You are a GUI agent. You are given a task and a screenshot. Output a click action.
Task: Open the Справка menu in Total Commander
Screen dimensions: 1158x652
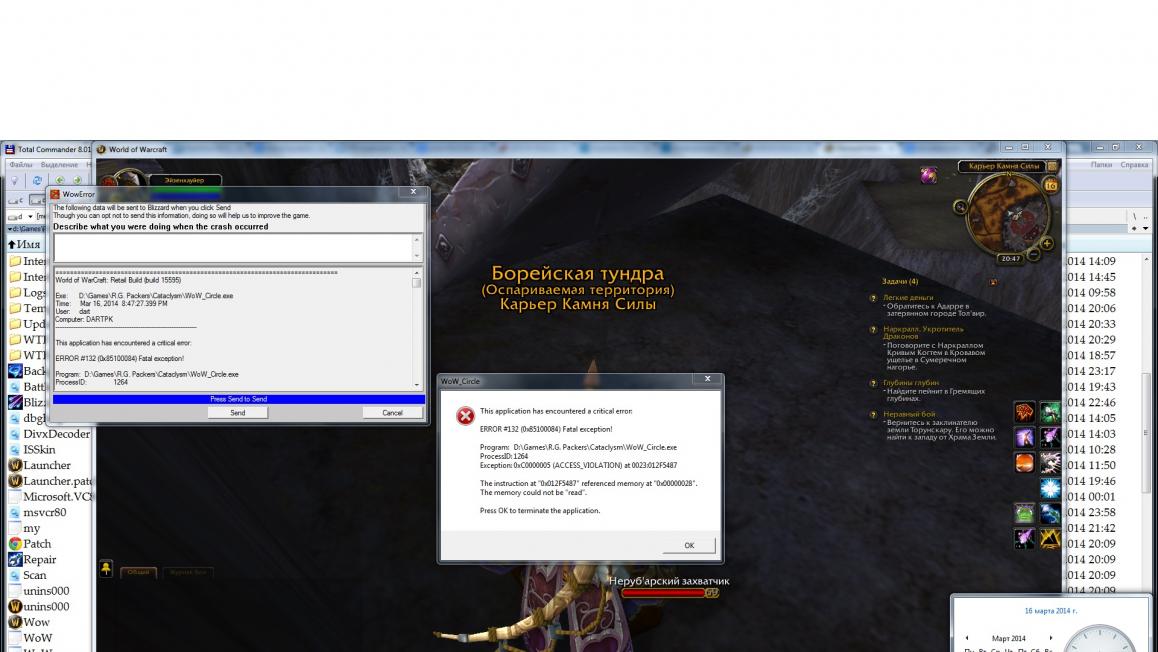point(1134,165)
